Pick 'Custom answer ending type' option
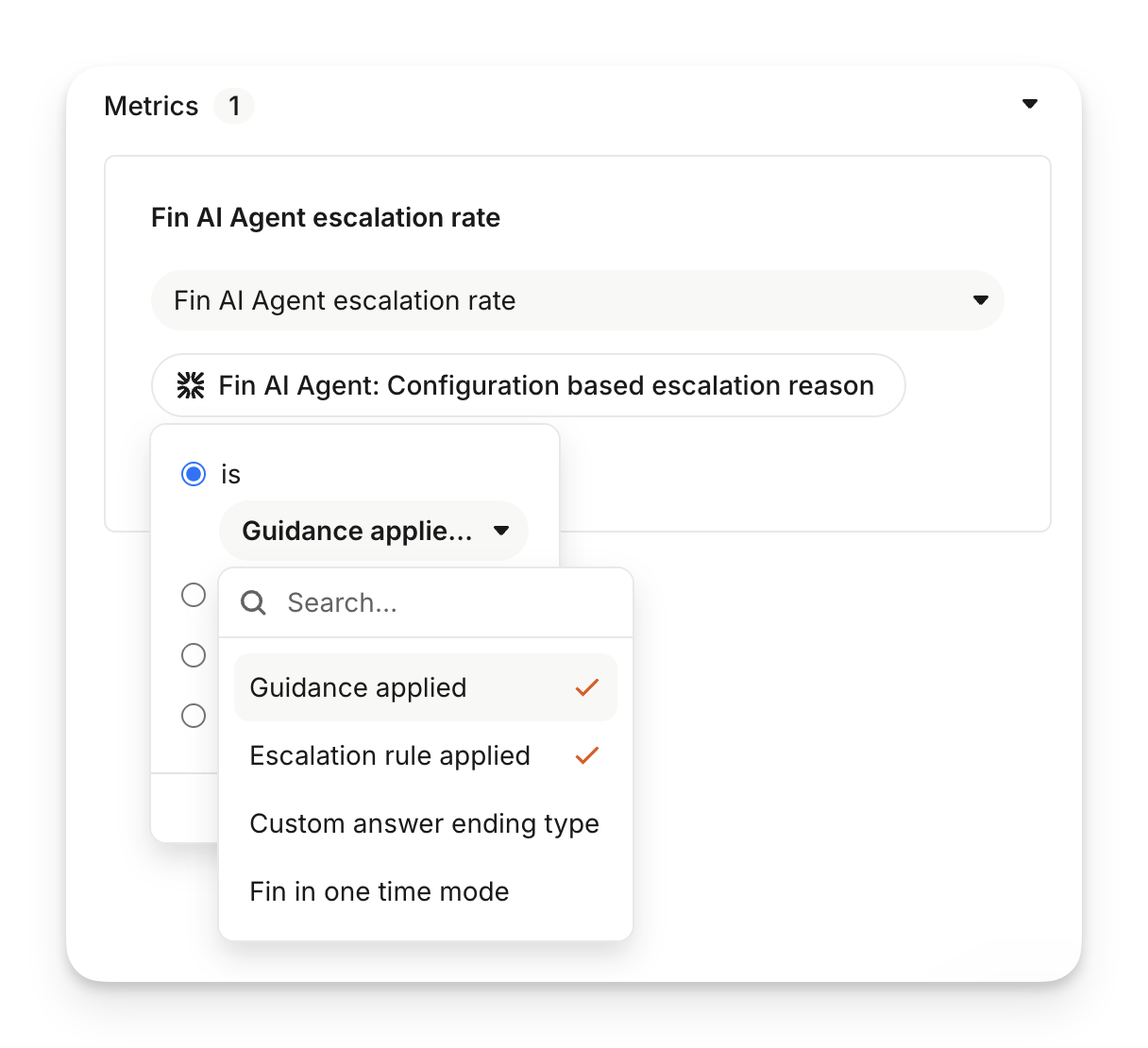This screenshot has width=1148, height=1048. [x=424, y=823]
